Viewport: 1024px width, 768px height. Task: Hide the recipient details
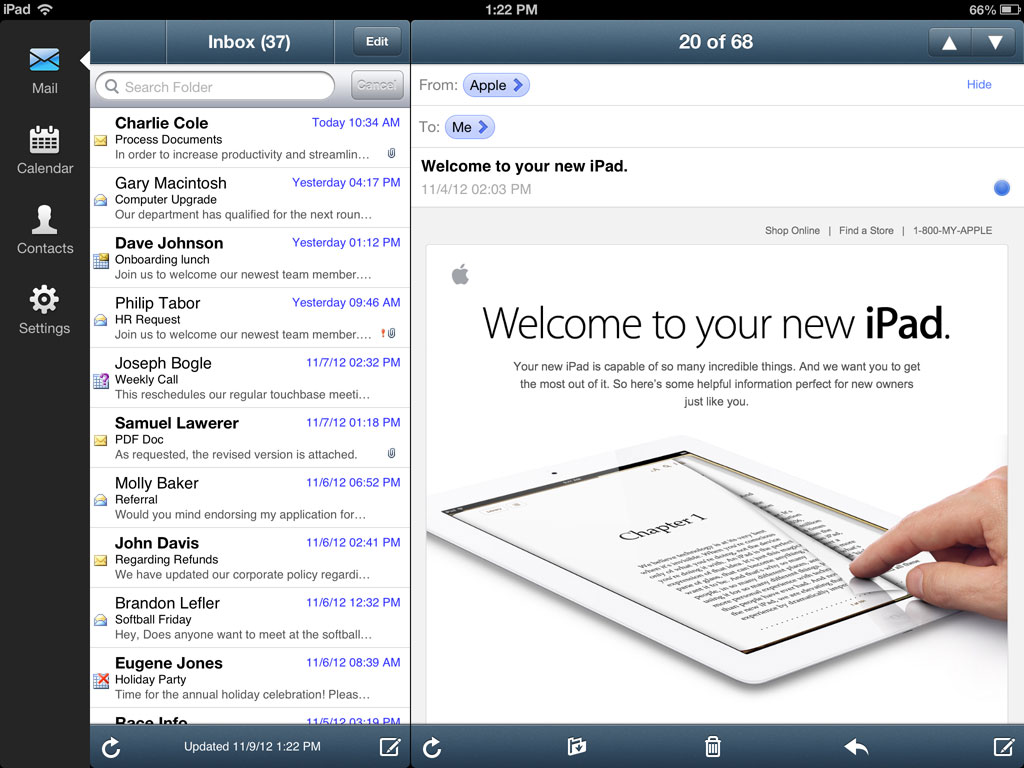pyautogui.click(x=979, y=84)
